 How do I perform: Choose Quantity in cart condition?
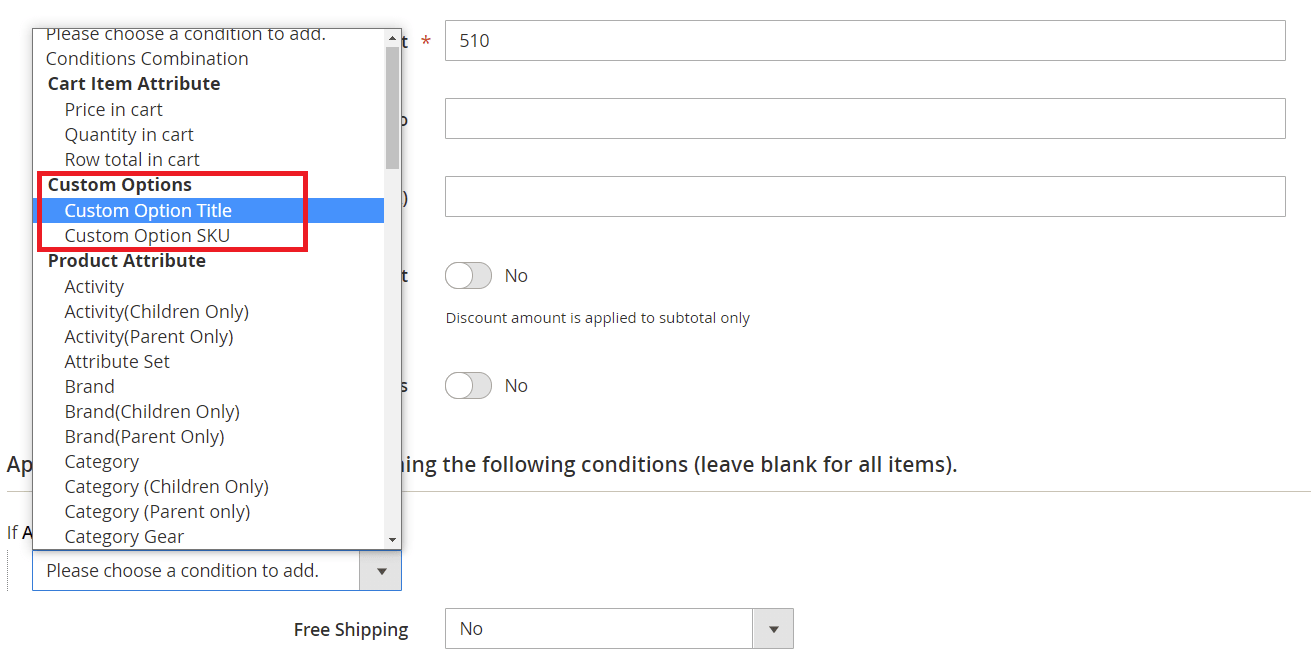coord(129,134)
